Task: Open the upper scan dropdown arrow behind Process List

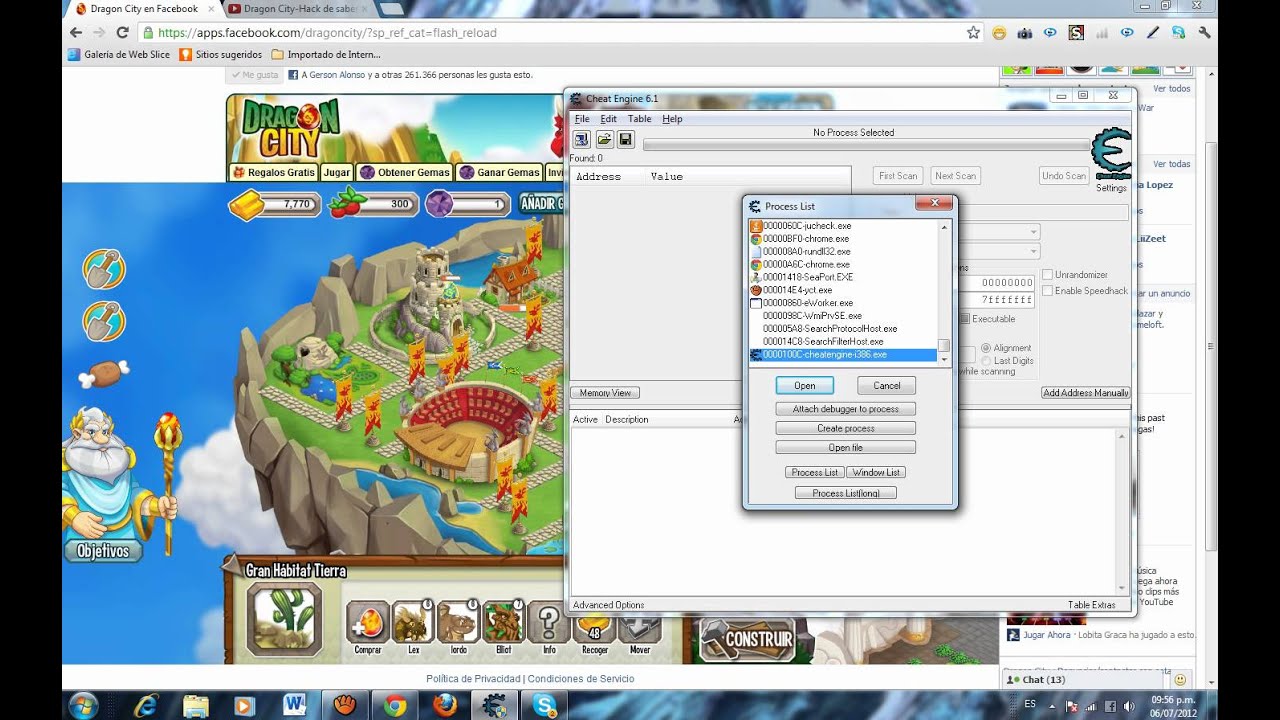Action: 1033,232
